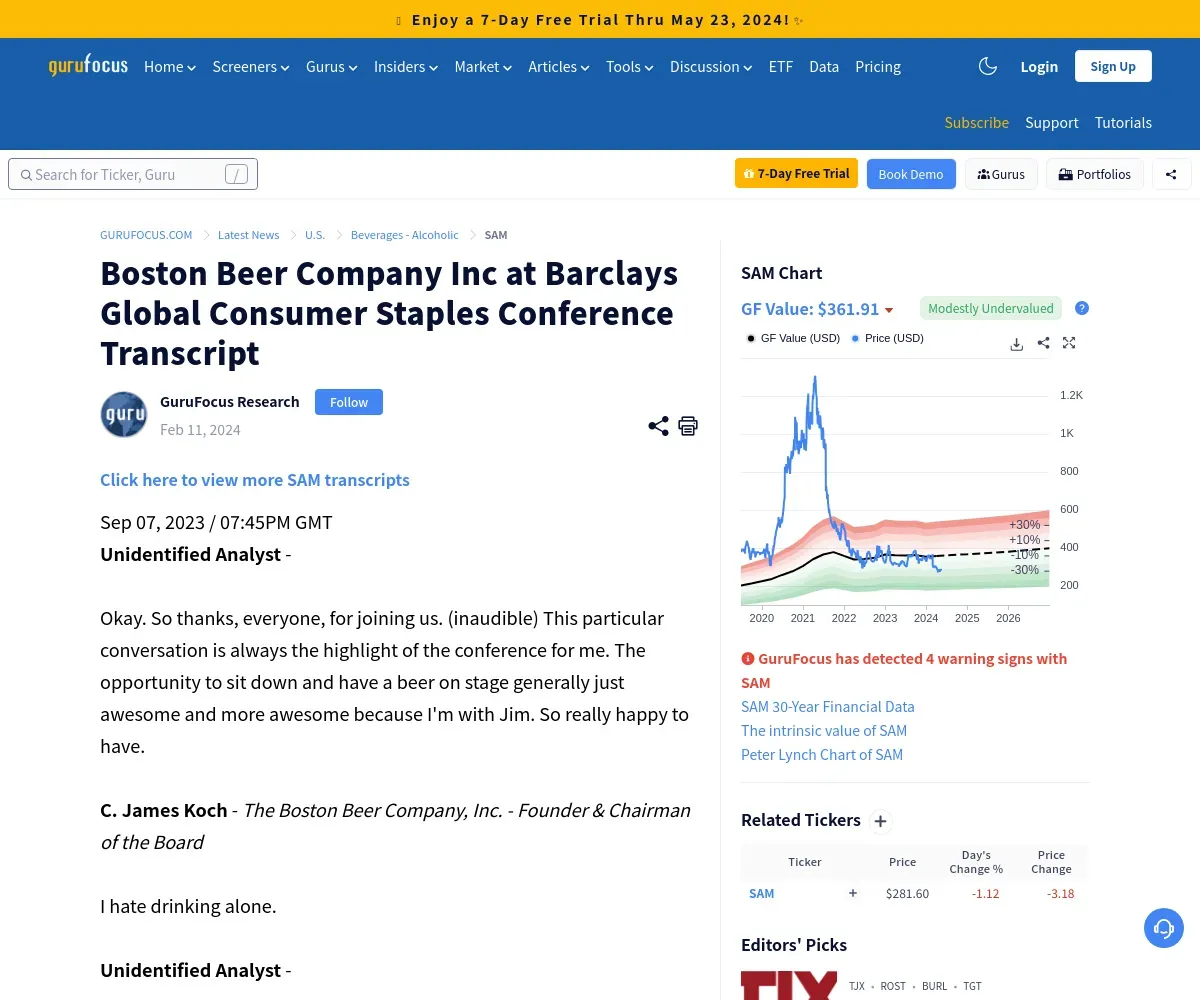Screen dimensions: 1200x1000
Task: Click the $281.60 price cell
Action: (x=907, y=893)
